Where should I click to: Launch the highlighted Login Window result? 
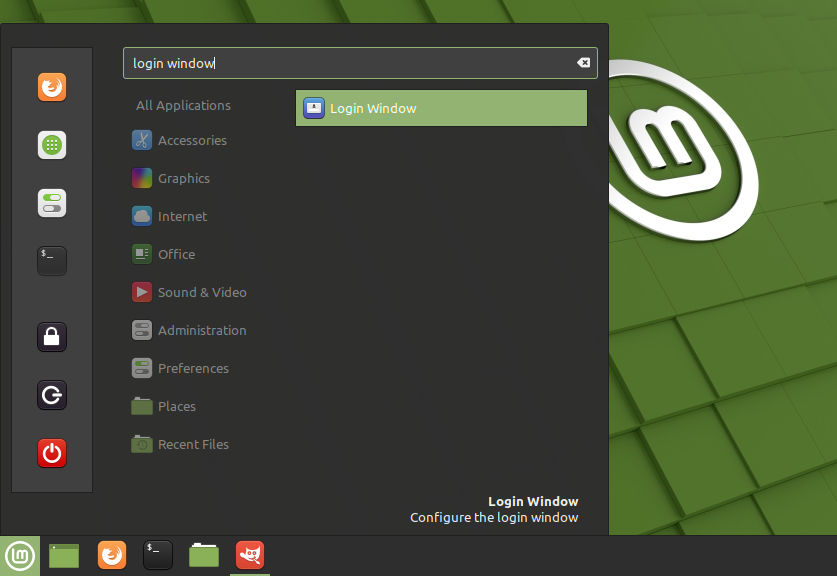pyautogui.click(x=440, y=107)
